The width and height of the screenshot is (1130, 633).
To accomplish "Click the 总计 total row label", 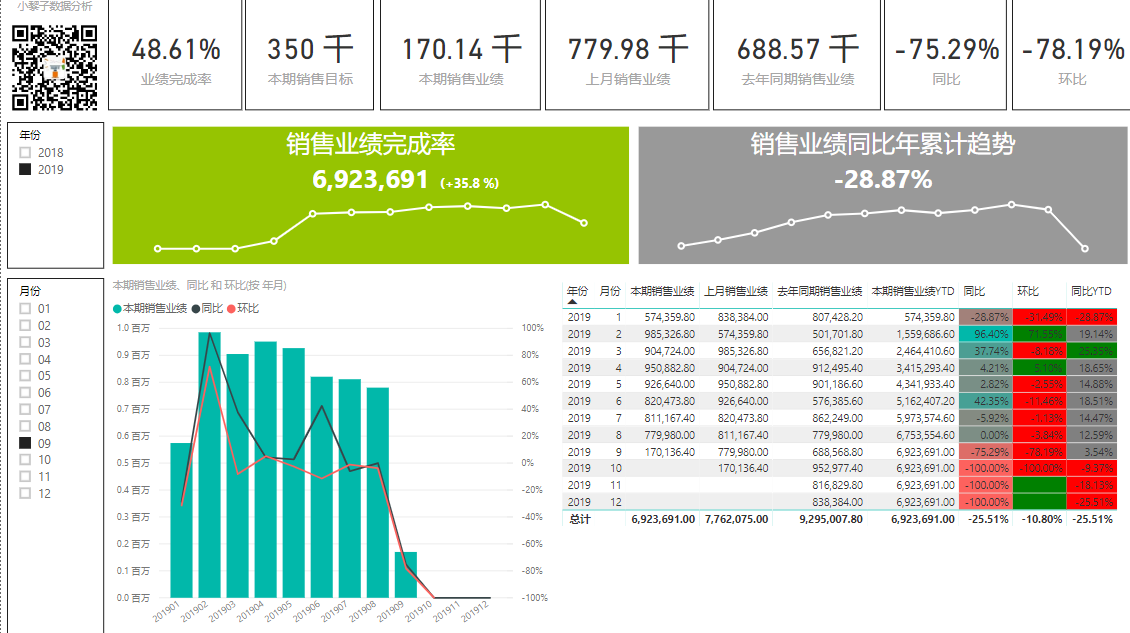I will click(580, 519).
